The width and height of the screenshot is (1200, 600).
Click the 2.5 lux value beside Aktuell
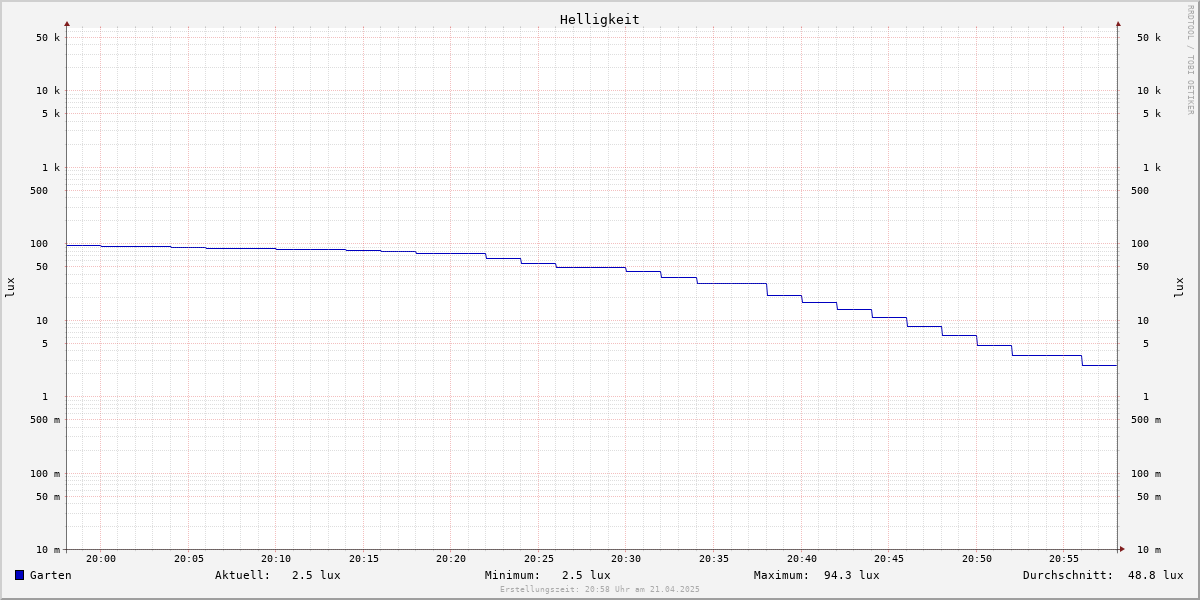pos(316,575)
